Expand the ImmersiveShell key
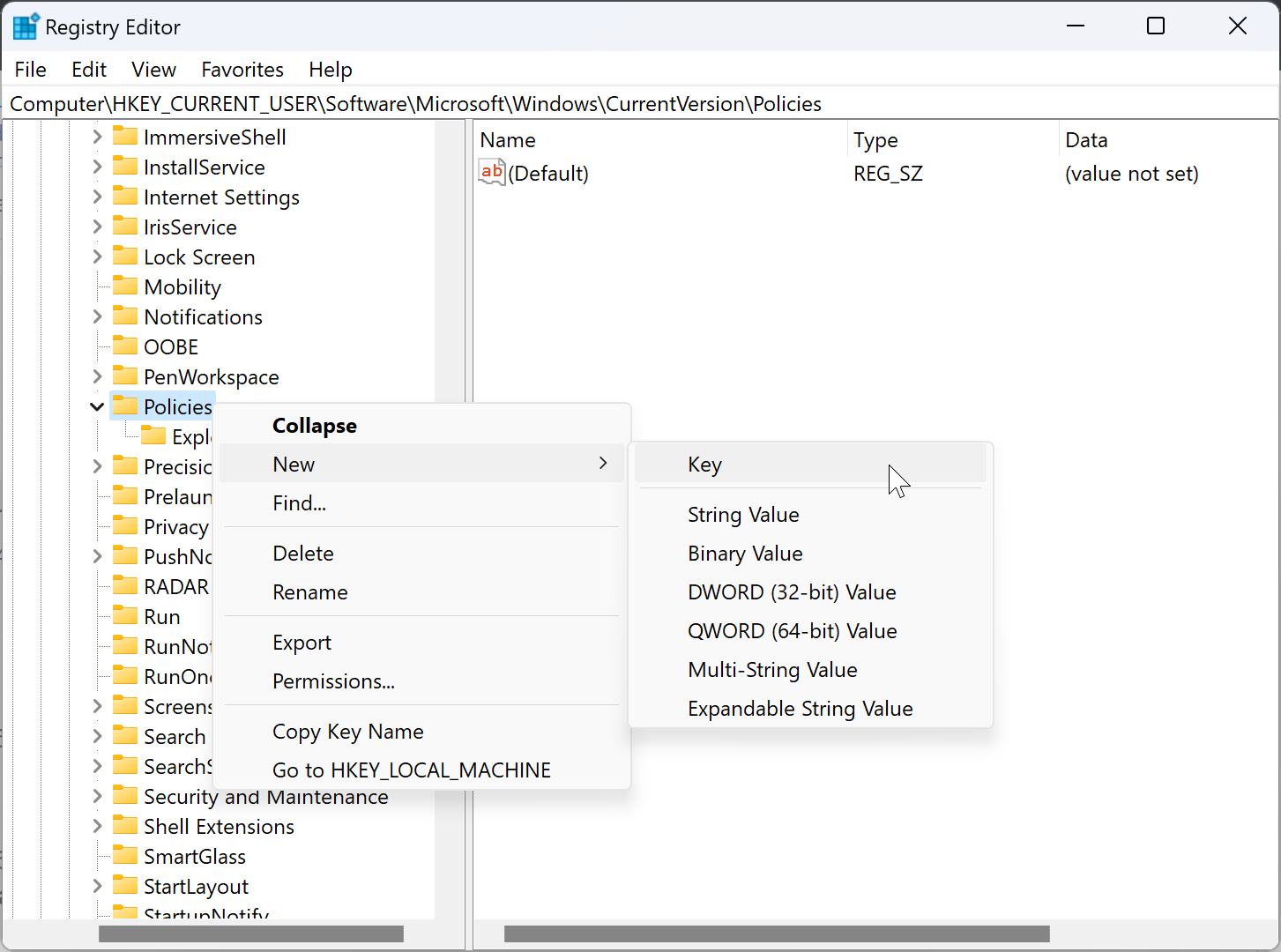Screen dimensions: 1281x952 coord(97,137)
